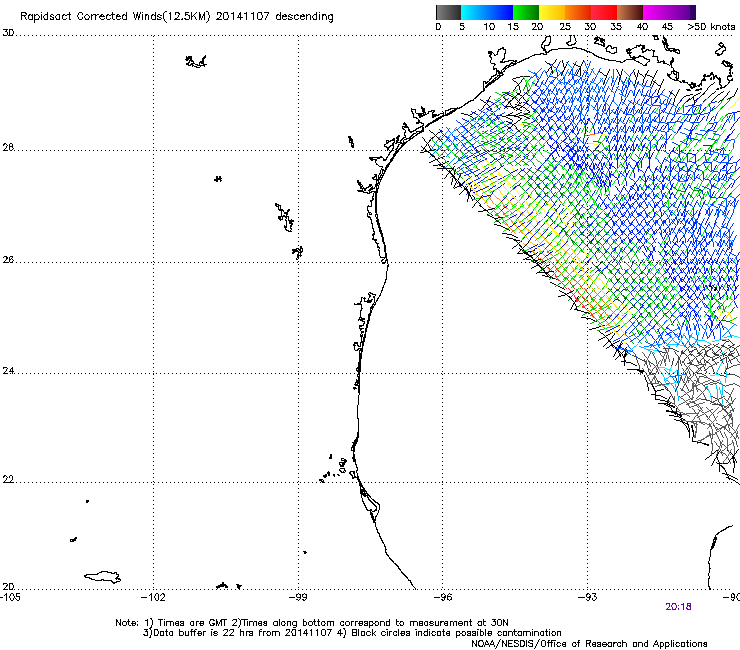
Task: Click the longitude label '-93'
Action: click(588, 597)
